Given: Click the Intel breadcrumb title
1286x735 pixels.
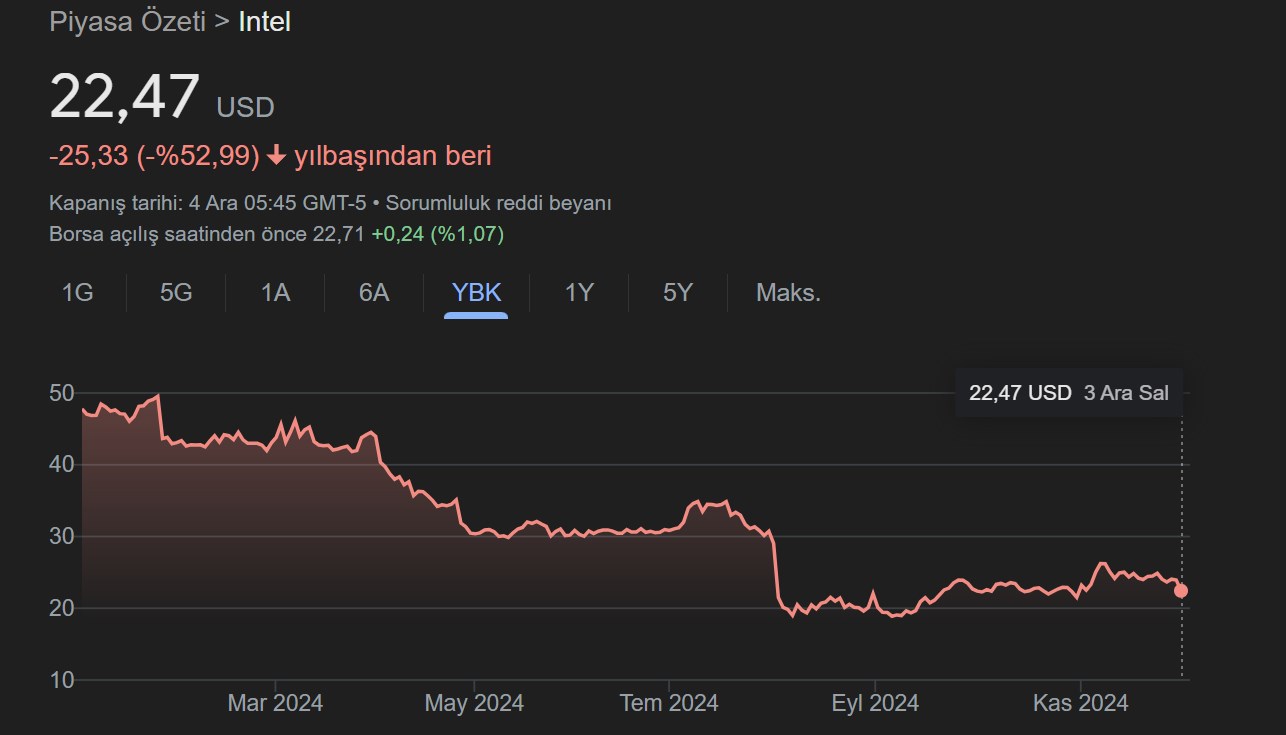Looking at the screenshot, I should click(x=264, y=22).
